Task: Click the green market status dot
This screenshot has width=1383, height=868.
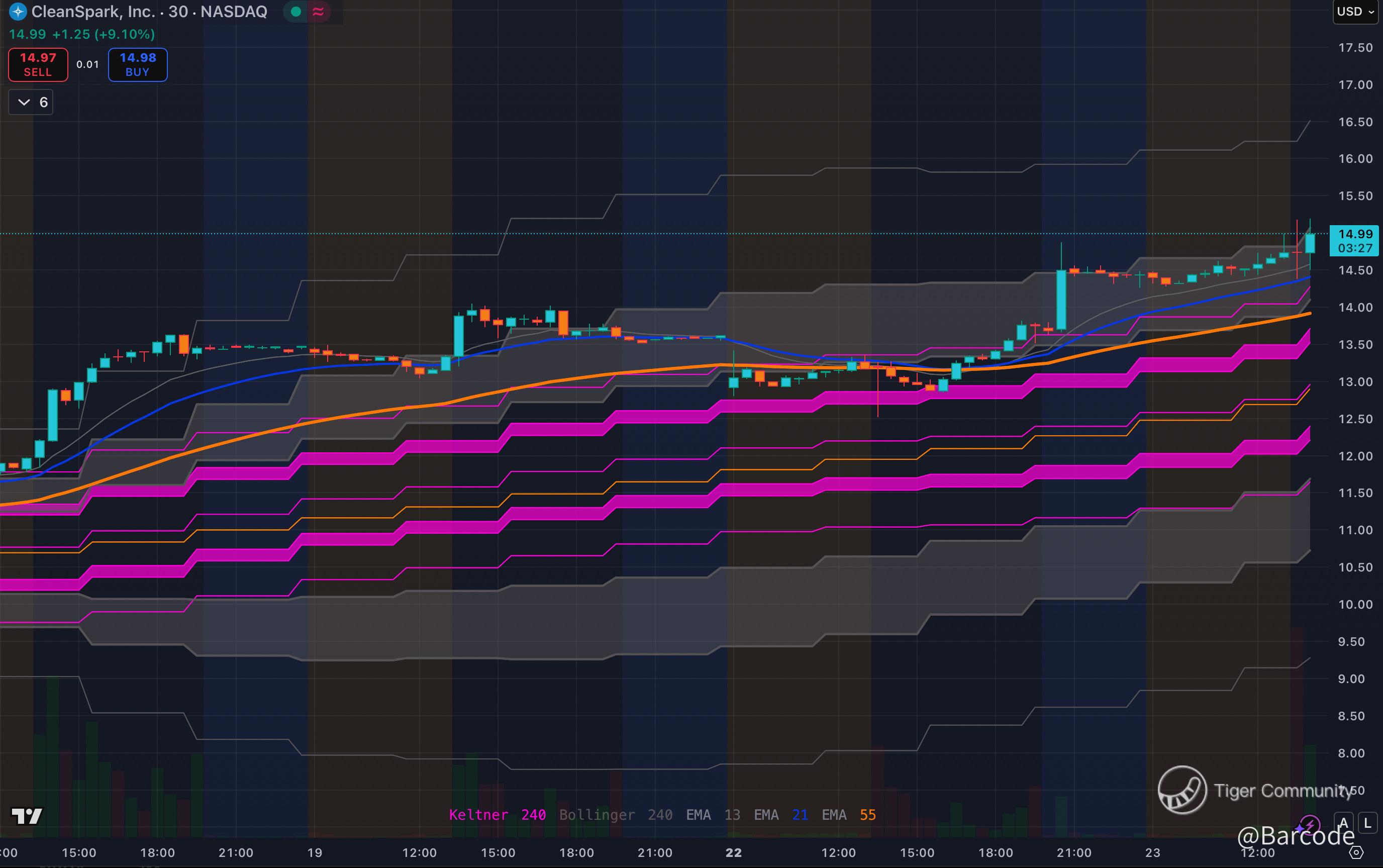Action: click(296, 12)
